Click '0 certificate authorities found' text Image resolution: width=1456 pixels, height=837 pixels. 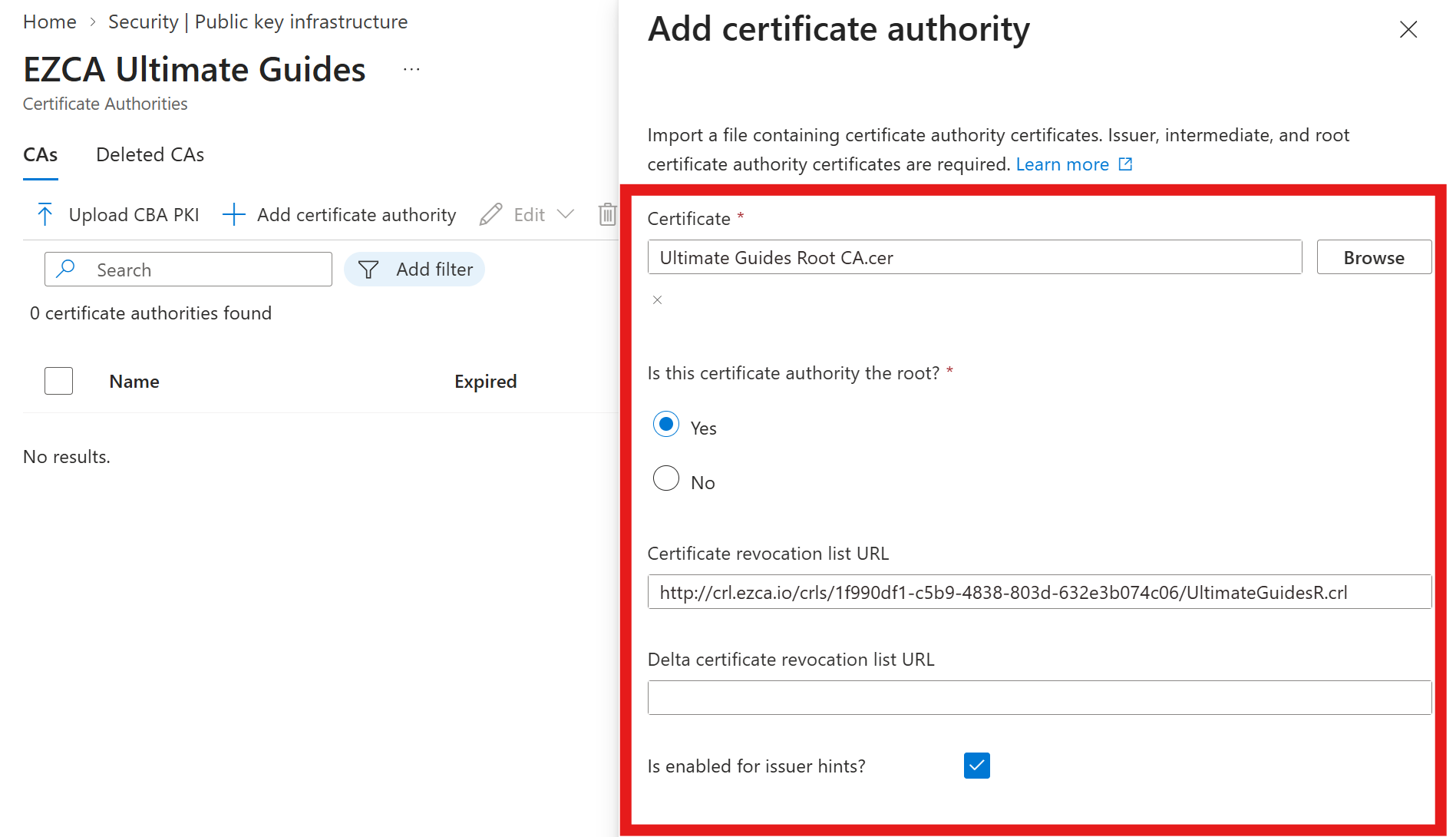pyautogui.click(x=150, y=313)
